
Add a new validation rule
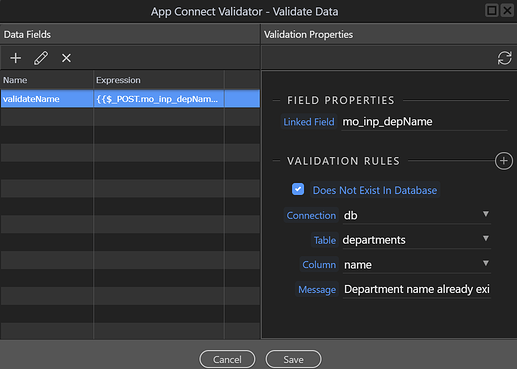[x=504, y=161]
